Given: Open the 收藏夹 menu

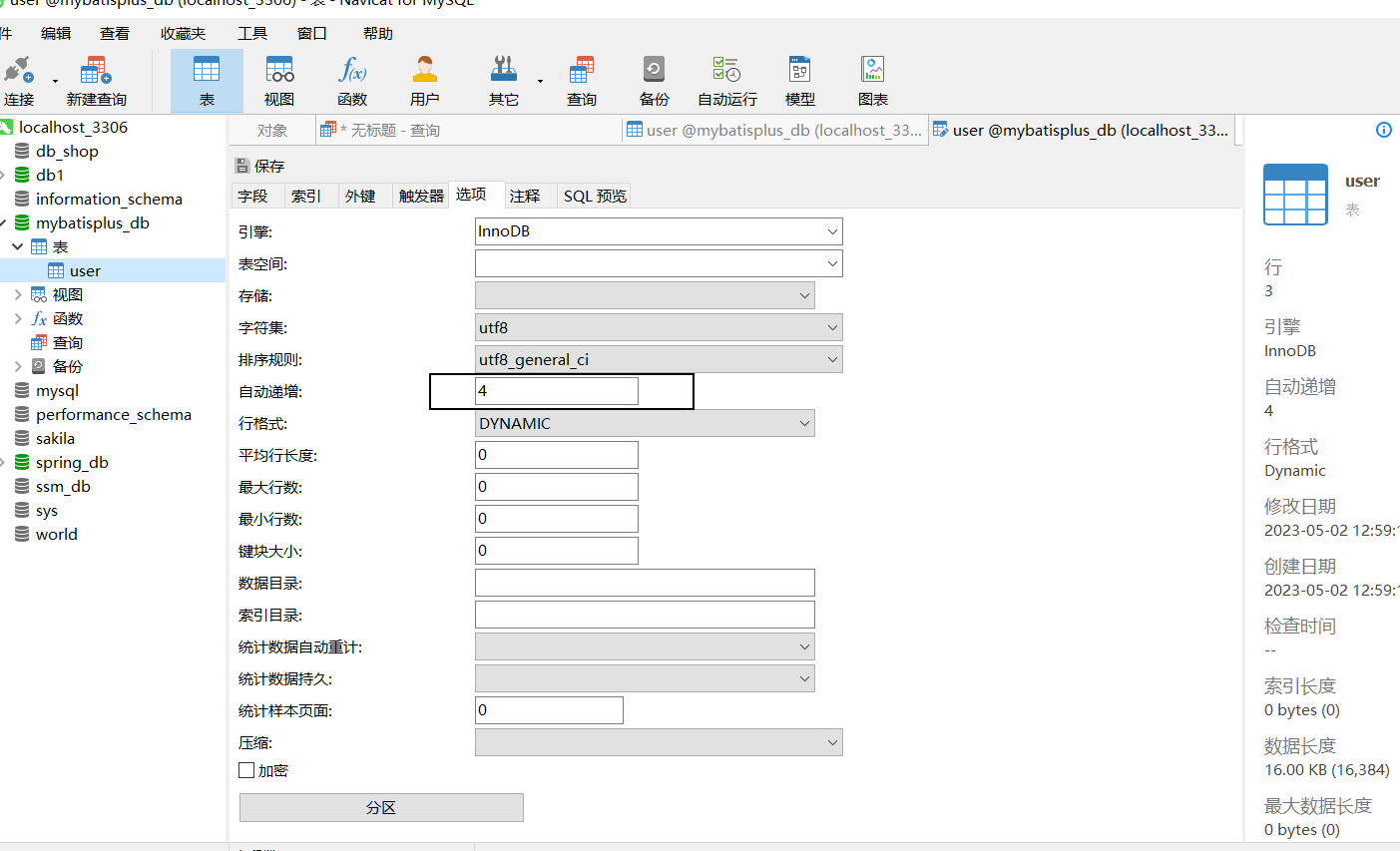Looking at the screenshot, I should pos(183,33).
